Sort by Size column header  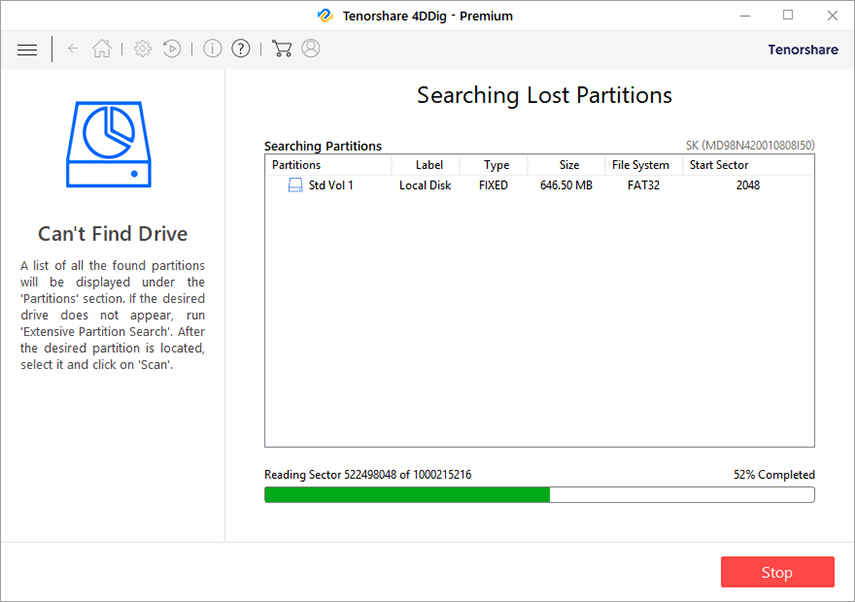(x=567, y=165)
